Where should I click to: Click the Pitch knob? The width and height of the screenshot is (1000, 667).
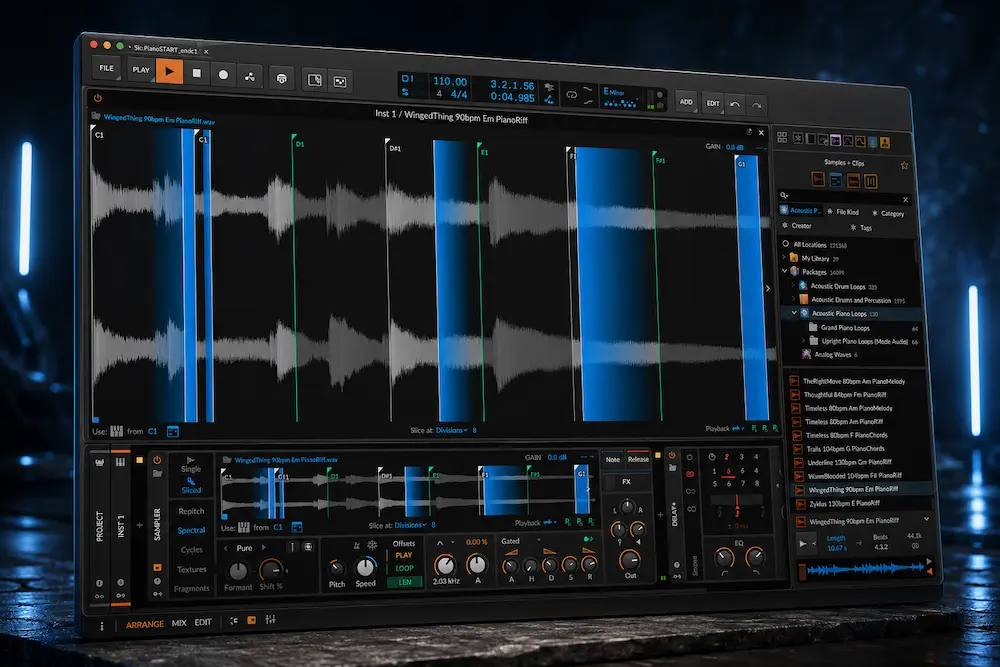[x=337, y=568]
